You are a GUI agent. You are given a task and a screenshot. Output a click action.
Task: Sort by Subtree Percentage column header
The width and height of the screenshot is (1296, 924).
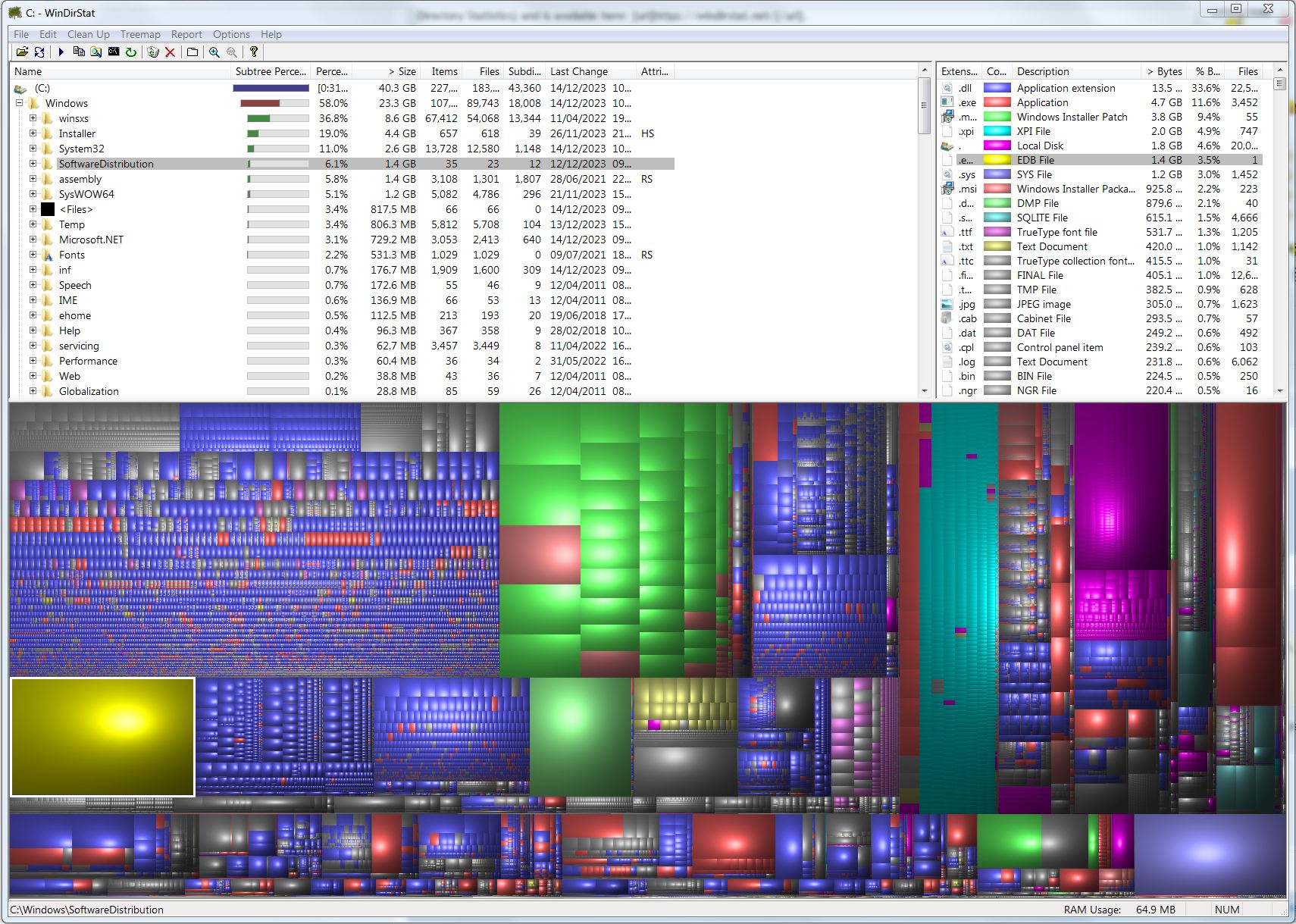pos(271,71)
